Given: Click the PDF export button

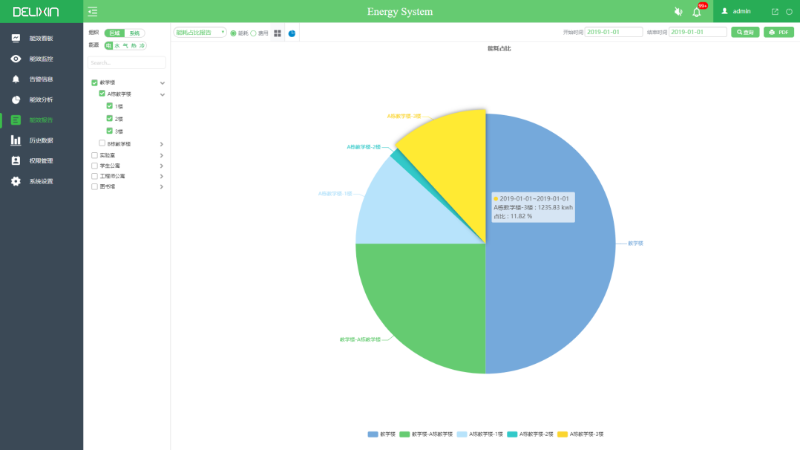Looking at the screenshot, I should 779,33.
